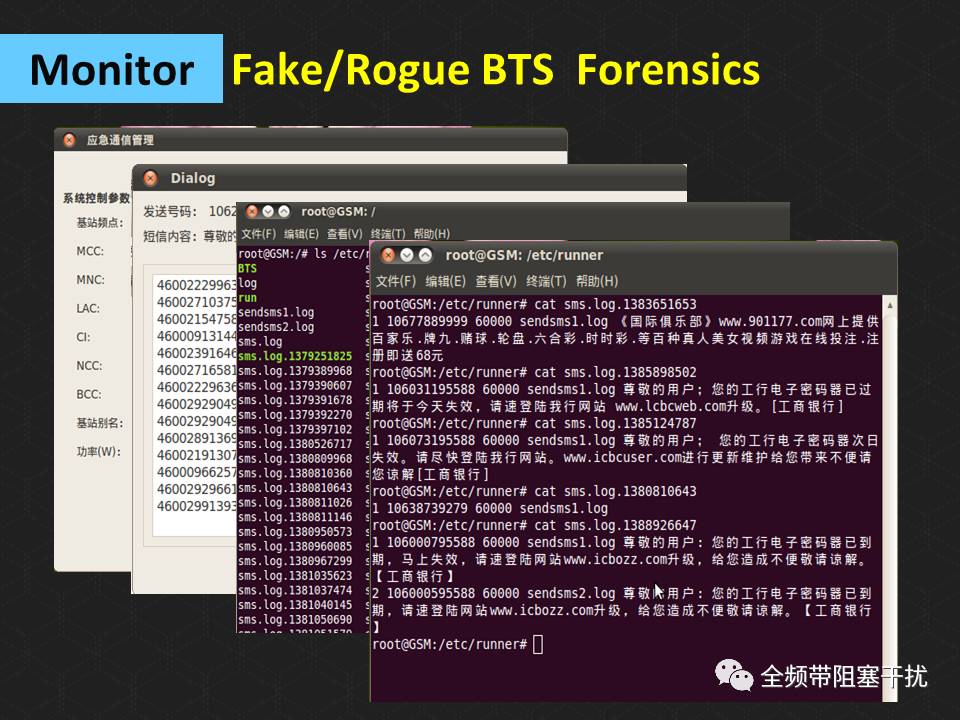Click the LAC: label in 应急通信管理 window
The height and width of the screenshot is (720, 960).
coord(88,309)
